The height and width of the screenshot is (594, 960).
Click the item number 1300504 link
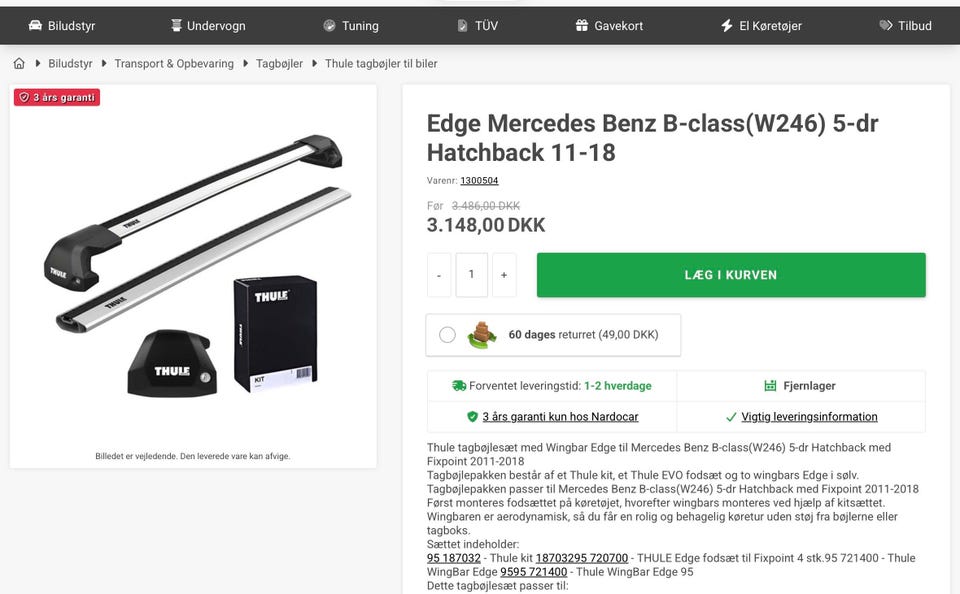click(x=479, y=181)
